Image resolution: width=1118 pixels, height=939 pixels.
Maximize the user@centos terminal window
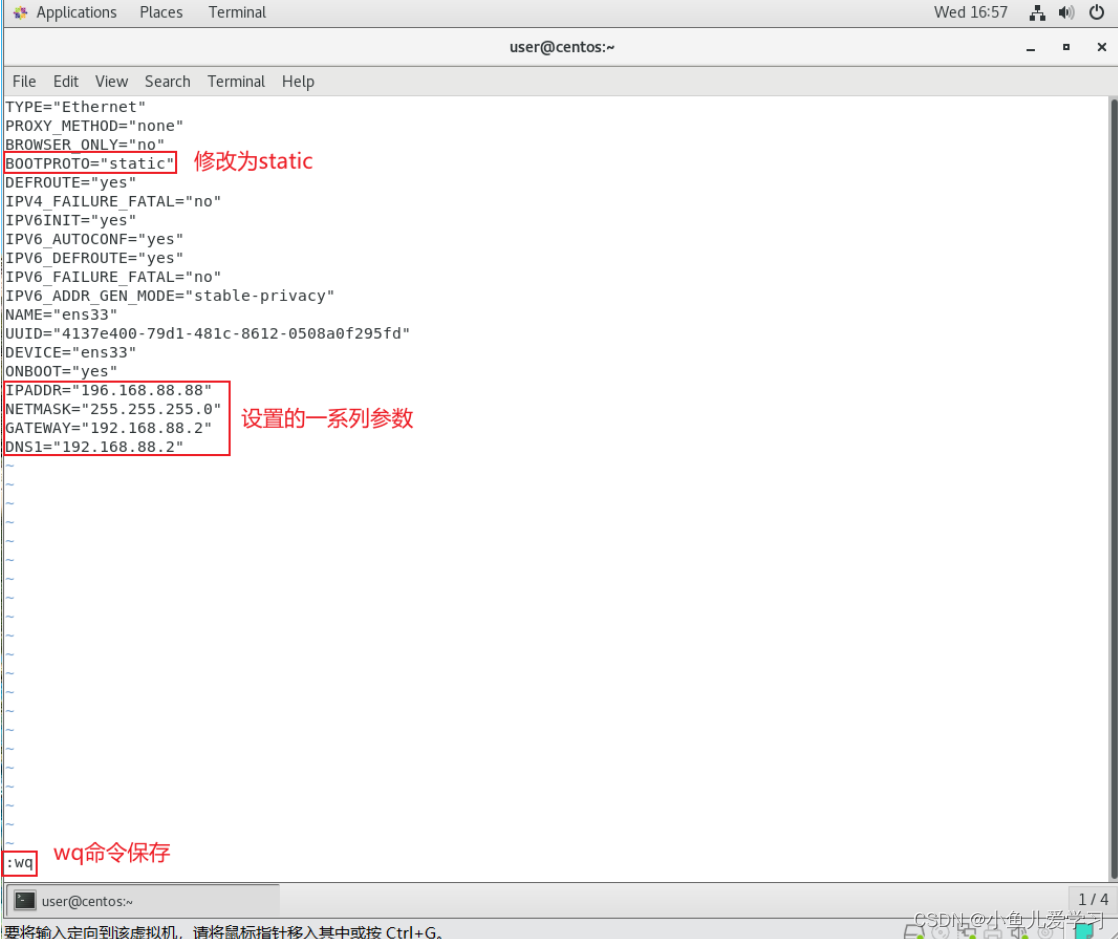[x=1066, y=47]
